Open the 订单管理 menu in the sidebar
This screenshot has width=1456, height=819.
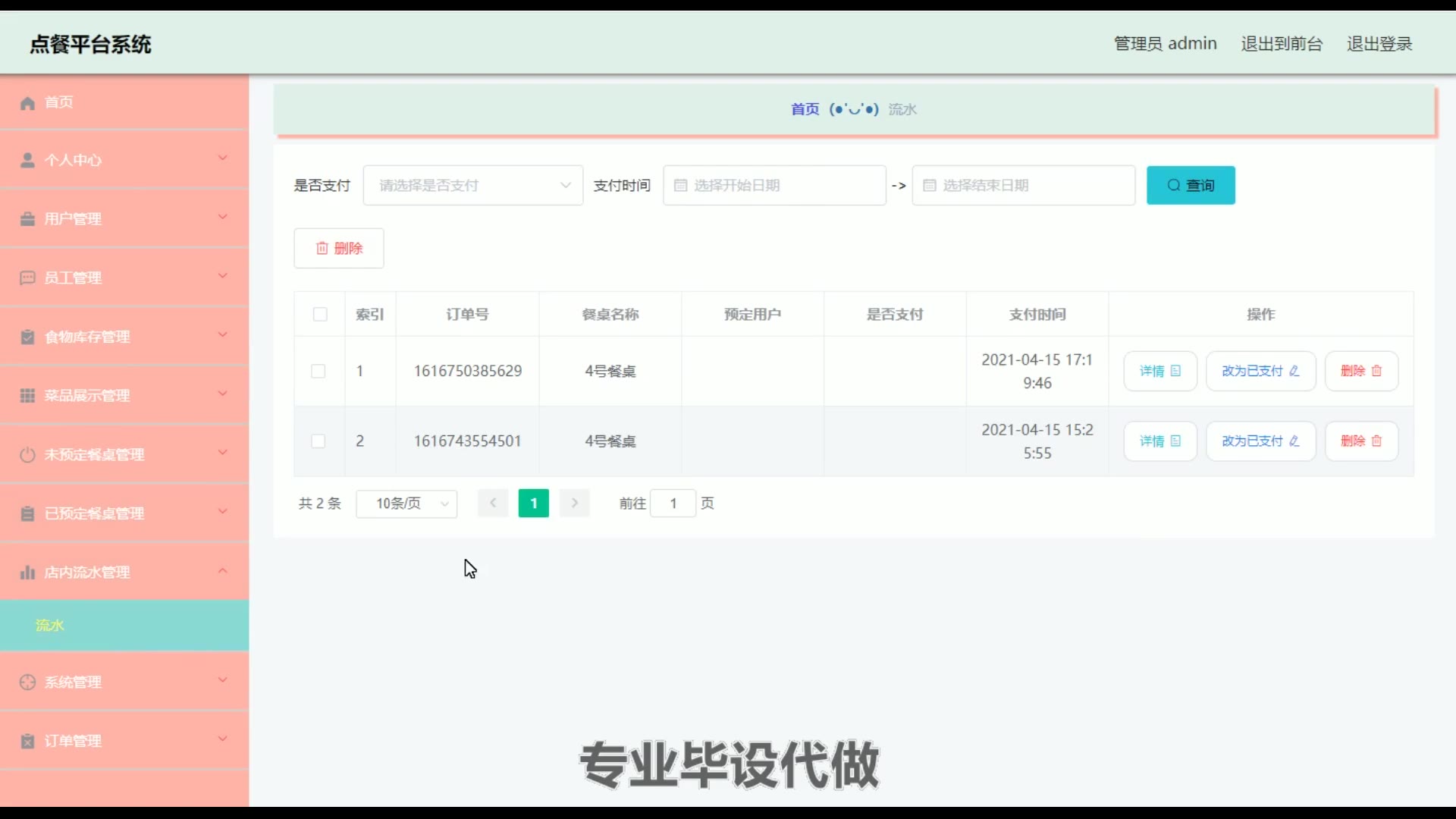pos(124,741)
